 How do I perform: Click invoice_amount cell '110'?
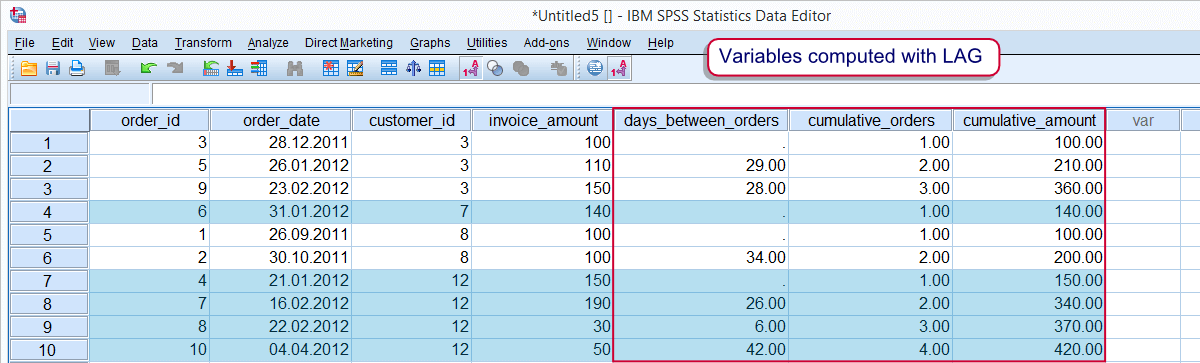pyautogui.click(x=542, y=166)
